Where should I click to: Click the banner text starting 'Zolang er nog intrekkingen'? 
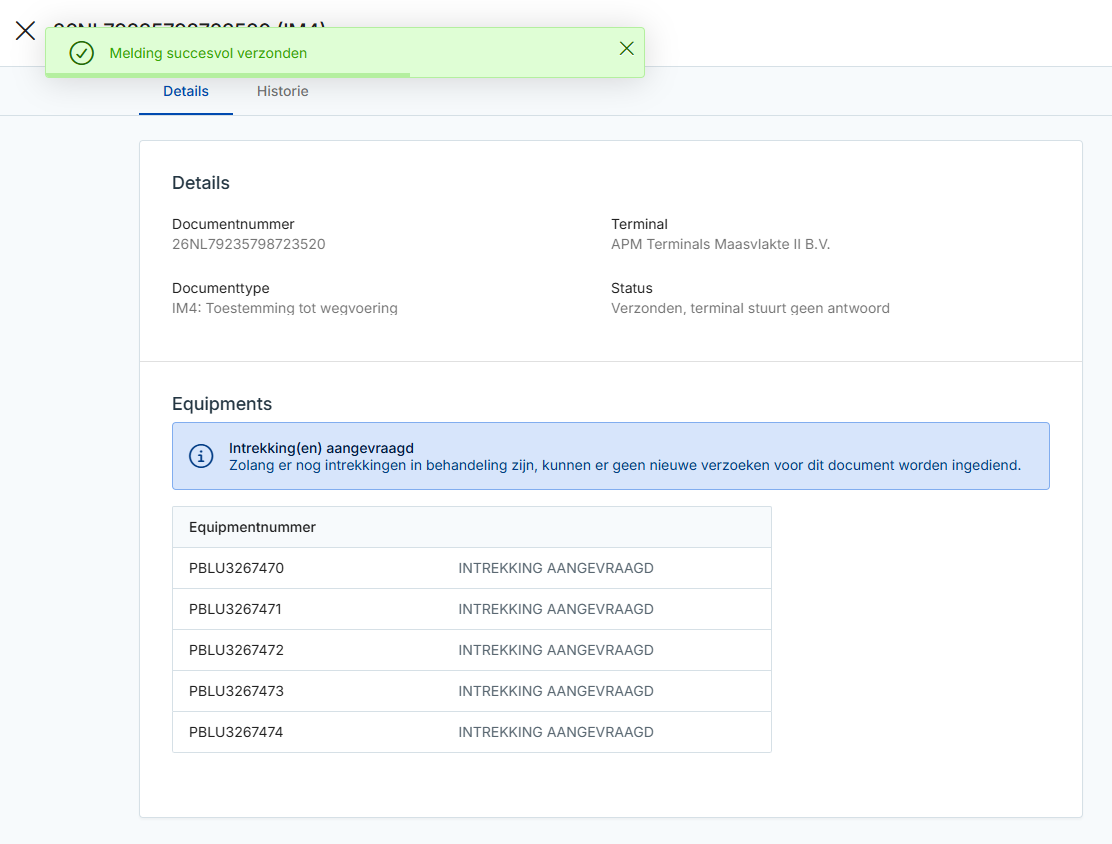pyautogui.click(x=625, y=465)
